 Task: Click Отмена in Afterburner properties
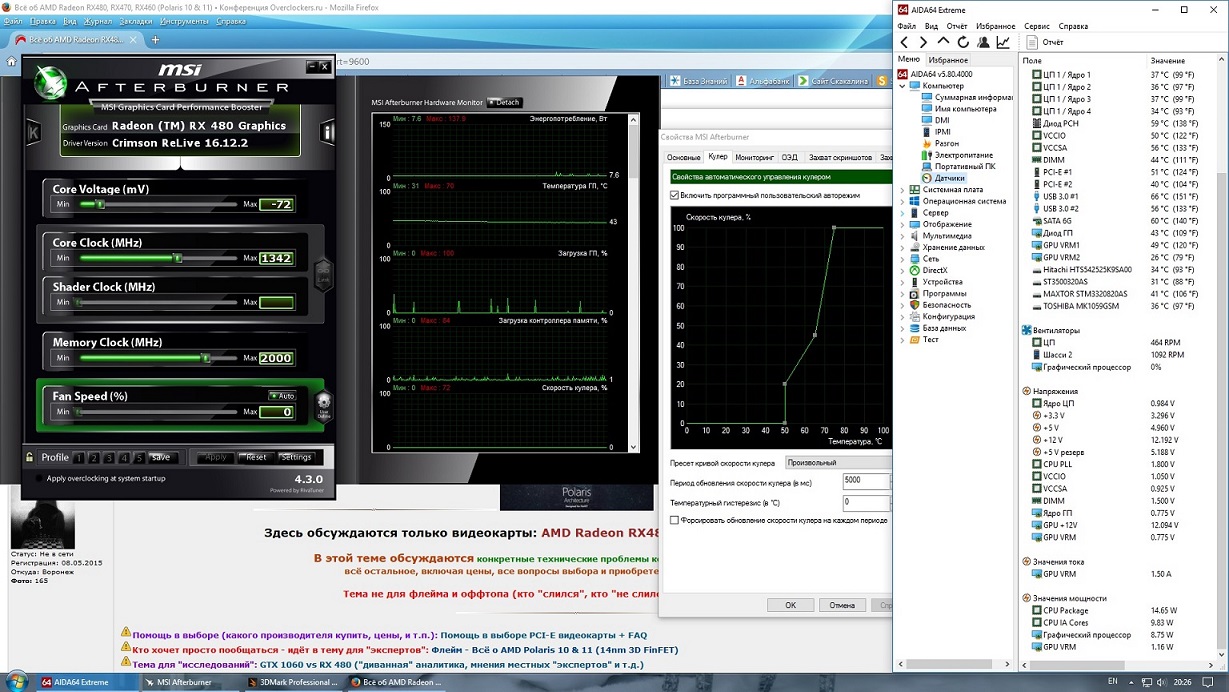(x=842, y=605)
